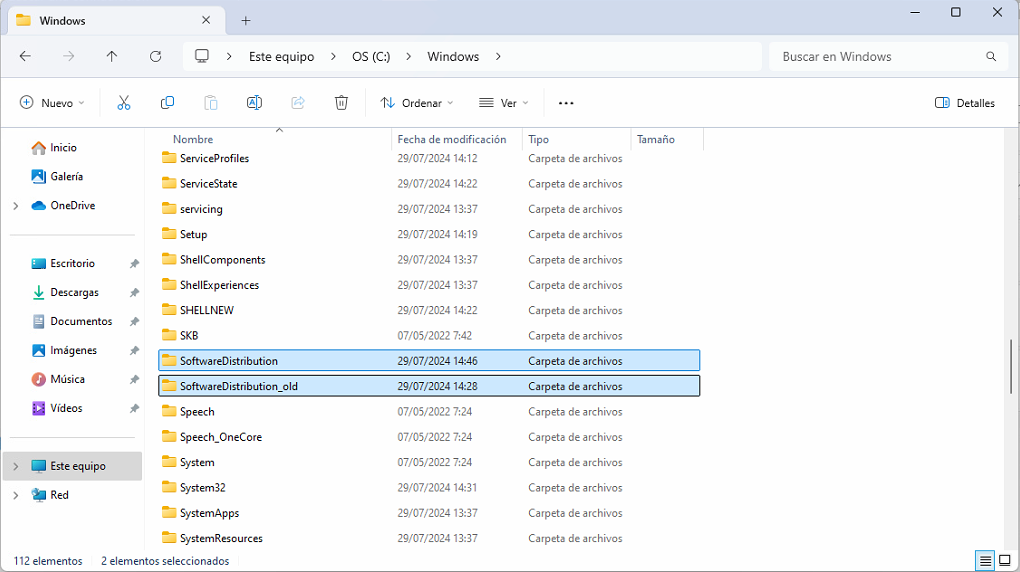Select the Speech_OneCore folder name
1020x572 pixels.
[x=221, y=437]
